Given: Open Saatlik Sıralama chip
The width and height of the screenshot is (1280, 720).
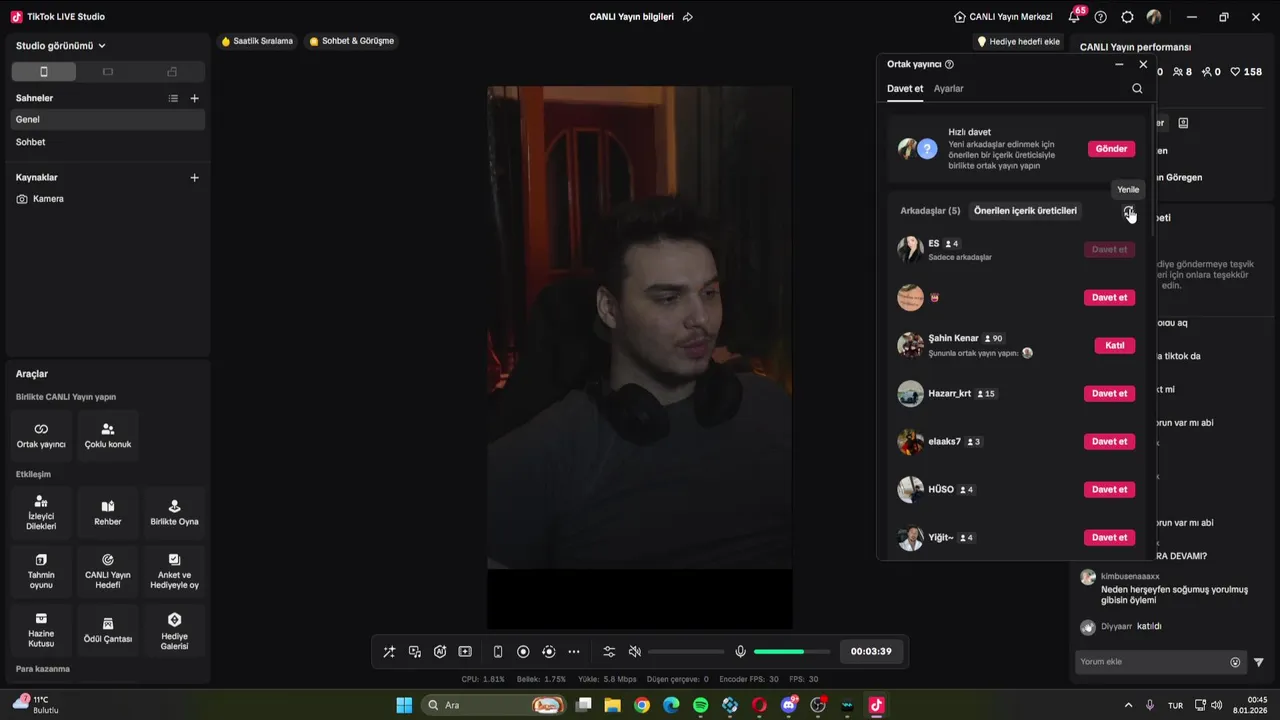Looking at the screenshot, I should click(x=257, y=41).
